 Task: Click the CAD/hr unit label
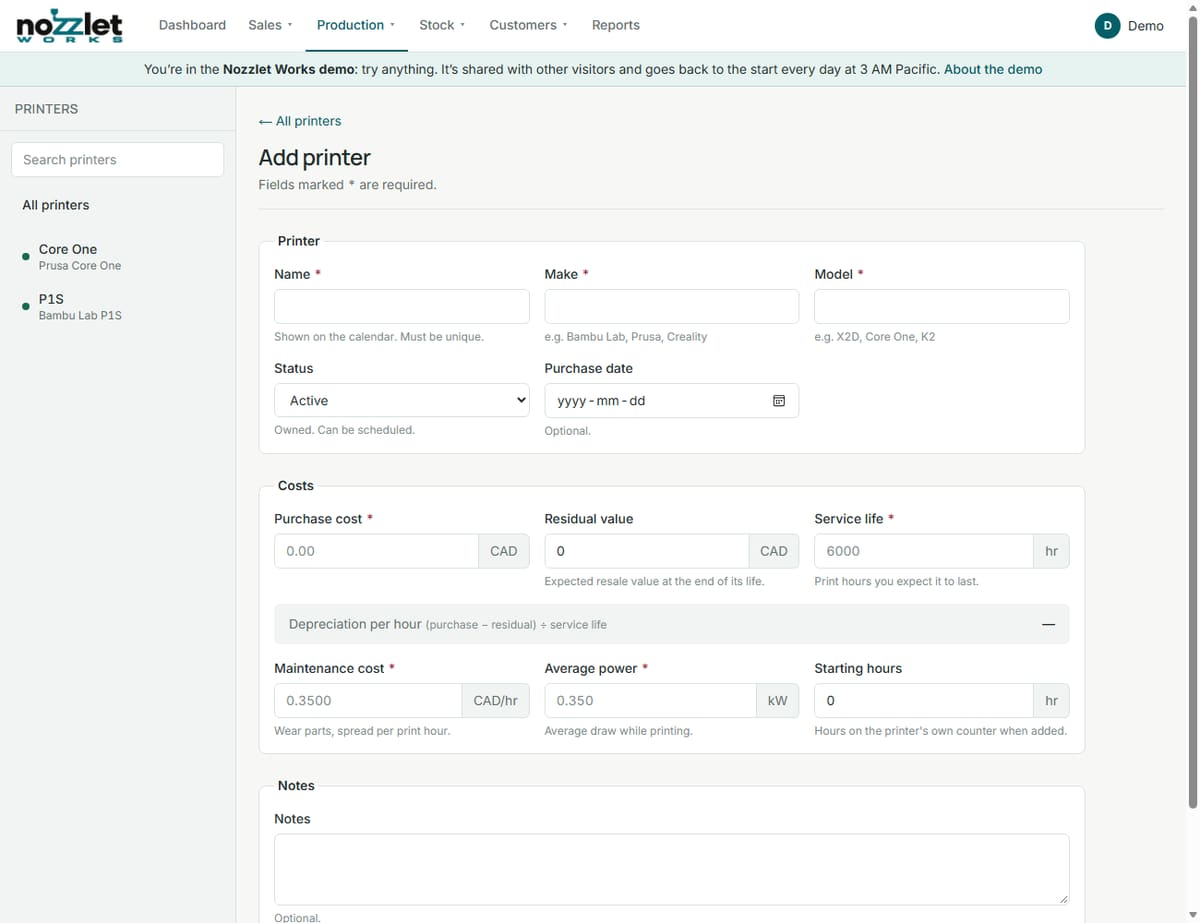[x=495, y=701]
